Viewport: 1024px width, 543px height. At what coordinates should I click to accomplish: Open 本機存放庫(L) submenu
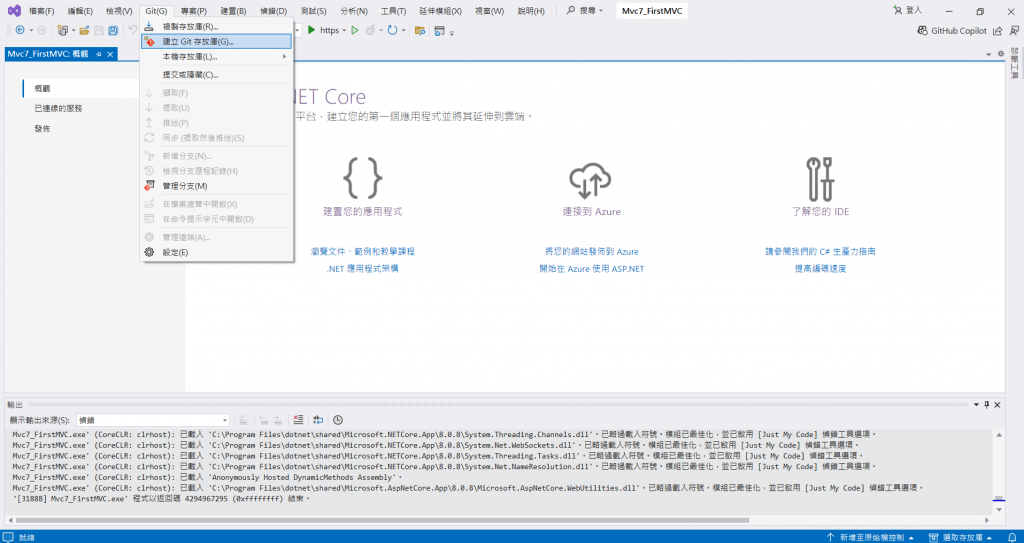tap(216, 57)
